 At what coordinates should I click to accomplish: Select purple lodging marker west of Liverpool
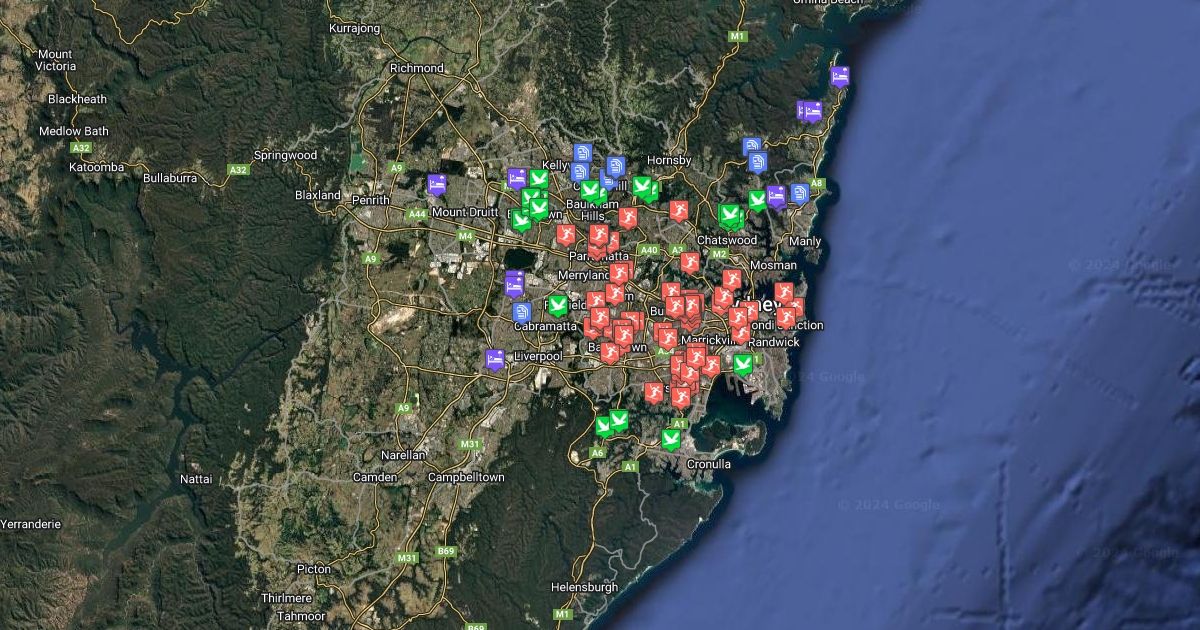click(x=494, y=359)
